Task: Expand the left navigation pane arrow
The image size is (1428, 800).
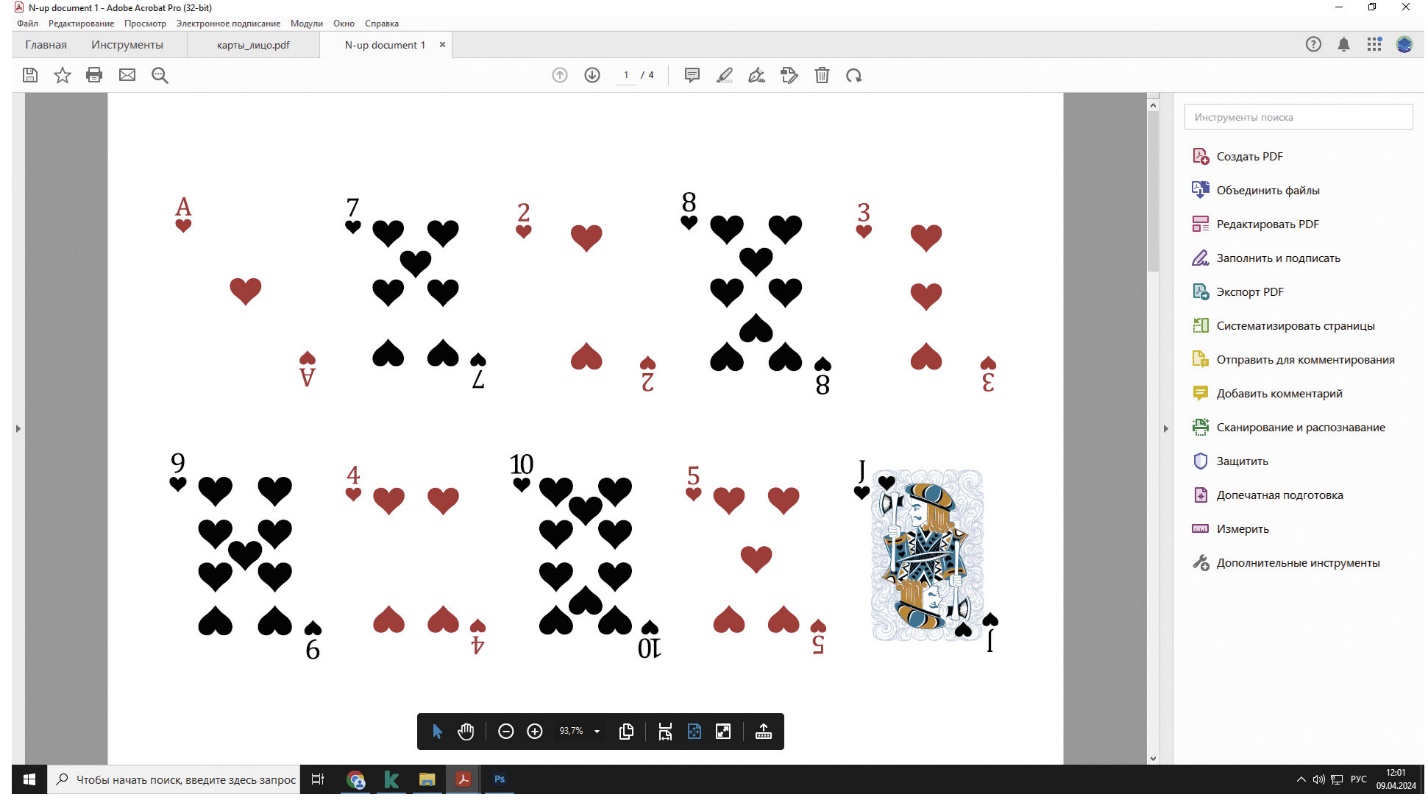Action: (x=17, y=429)
